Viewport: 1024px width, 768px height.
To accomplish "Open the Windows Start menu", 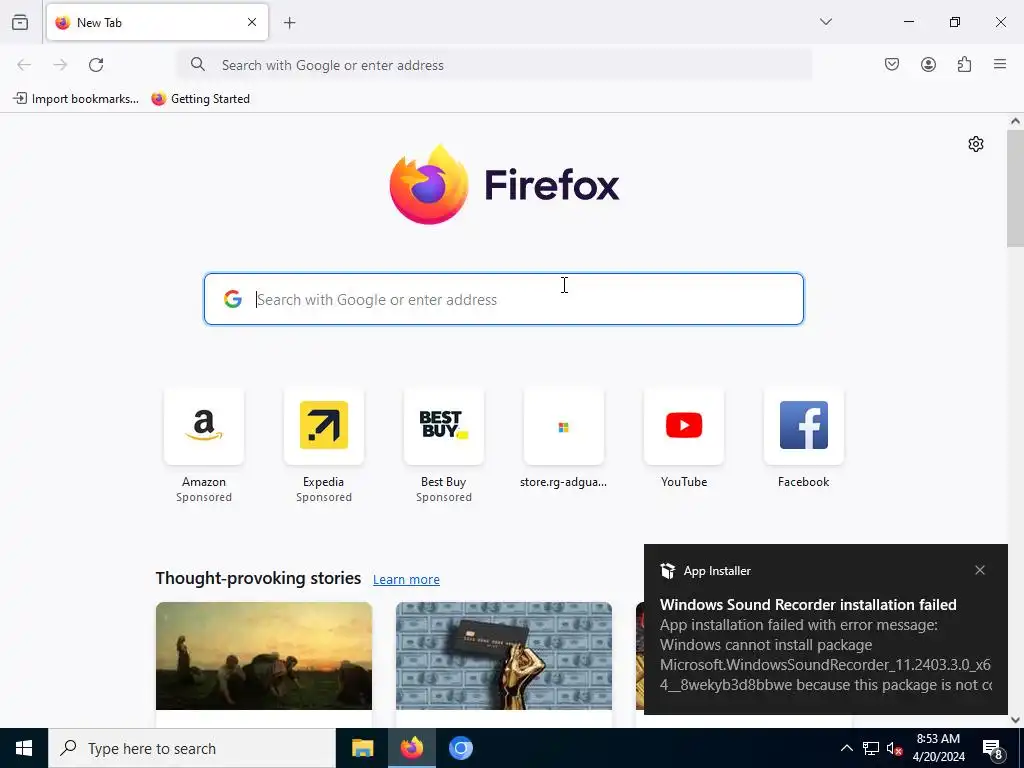I will (x=24, y=748).
